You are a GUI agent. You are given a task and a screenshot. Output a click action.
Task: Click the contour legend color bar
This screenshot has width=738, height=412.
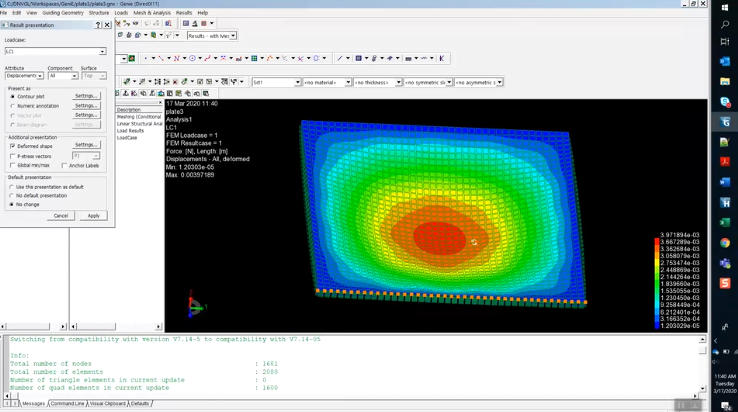click(657, 283)
